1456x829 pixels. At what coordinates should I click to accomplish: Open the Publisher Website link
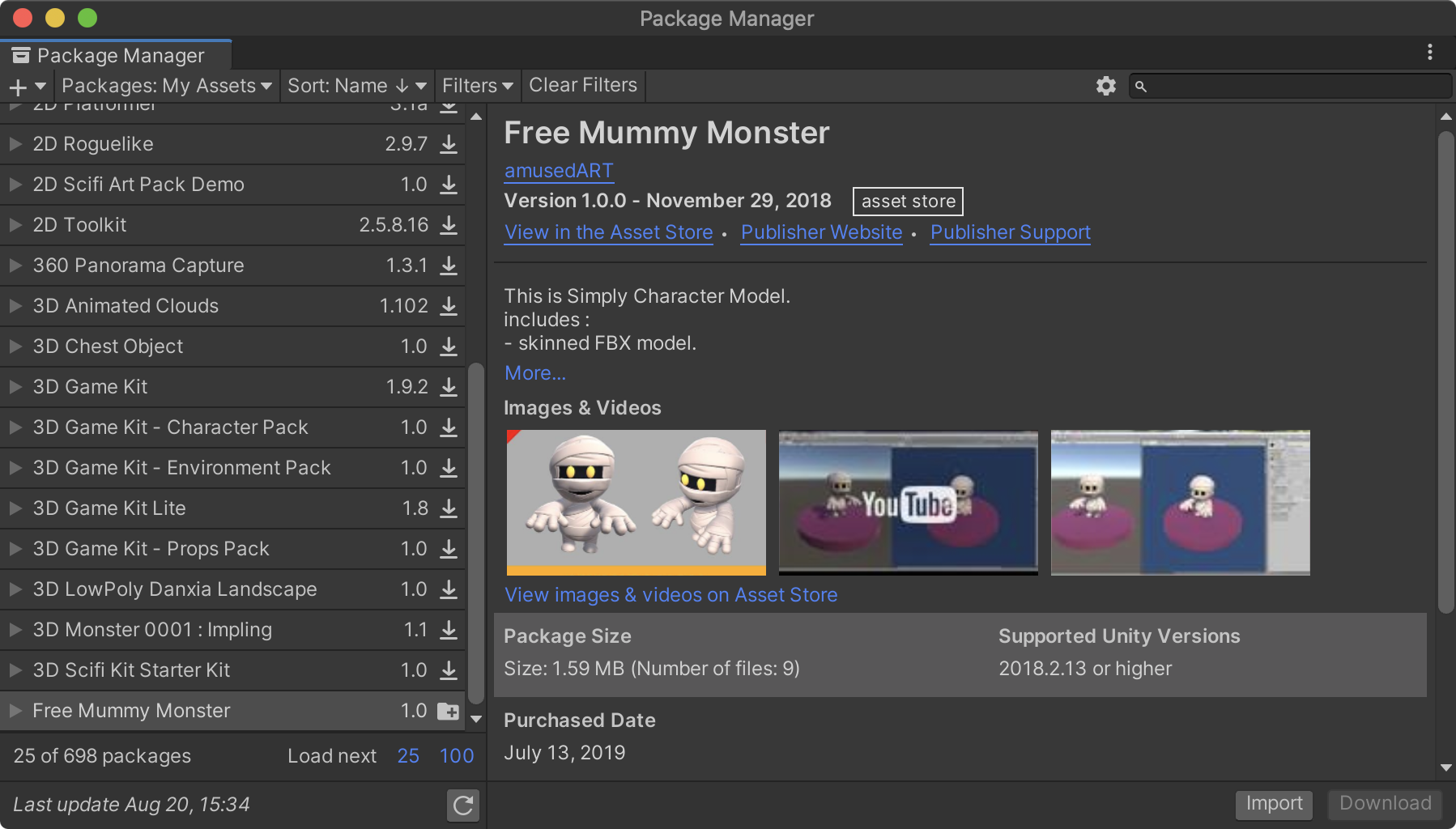click(x=822, y=232)
